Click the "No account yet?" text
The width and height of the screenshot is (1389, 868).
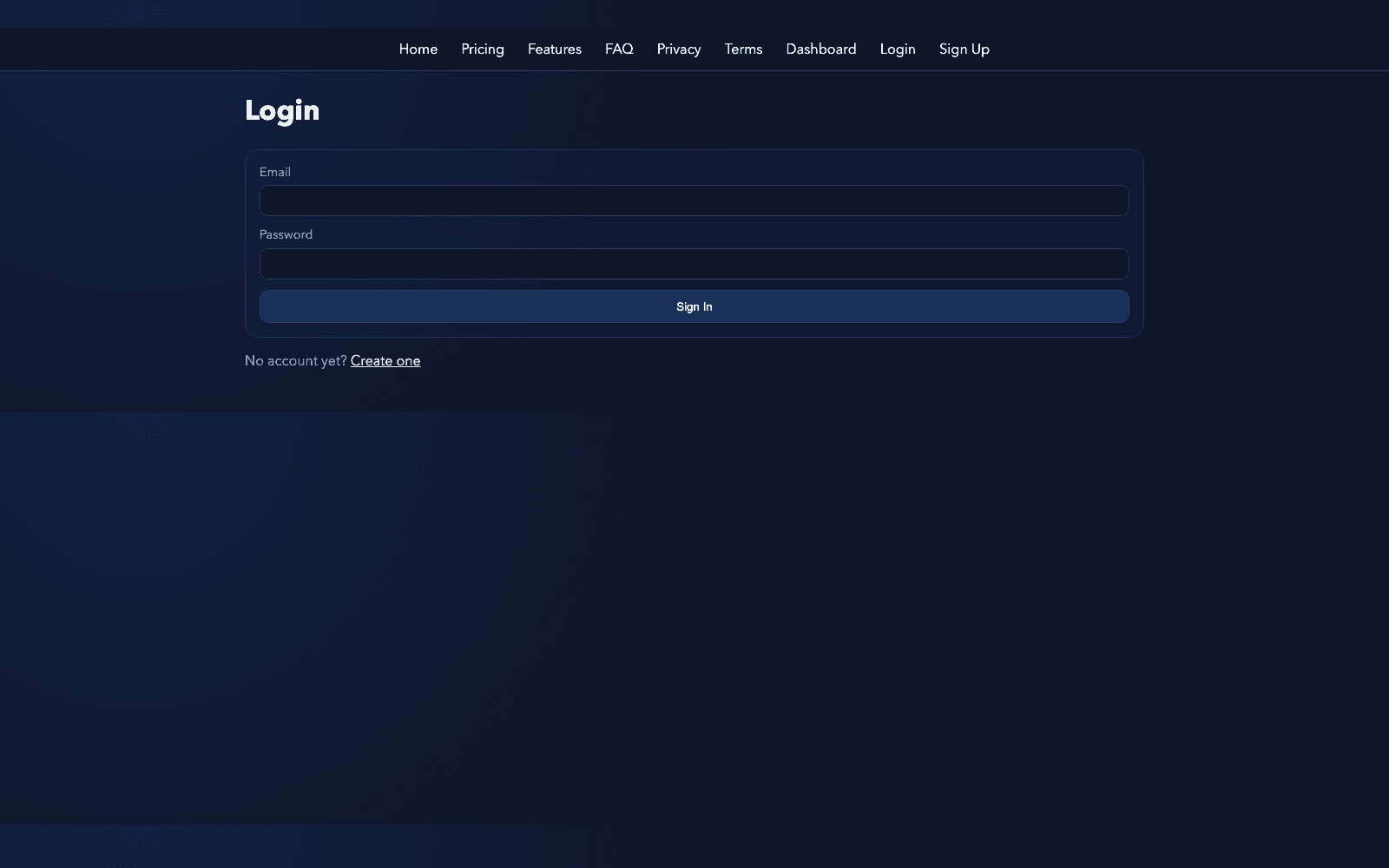[295, 361]
